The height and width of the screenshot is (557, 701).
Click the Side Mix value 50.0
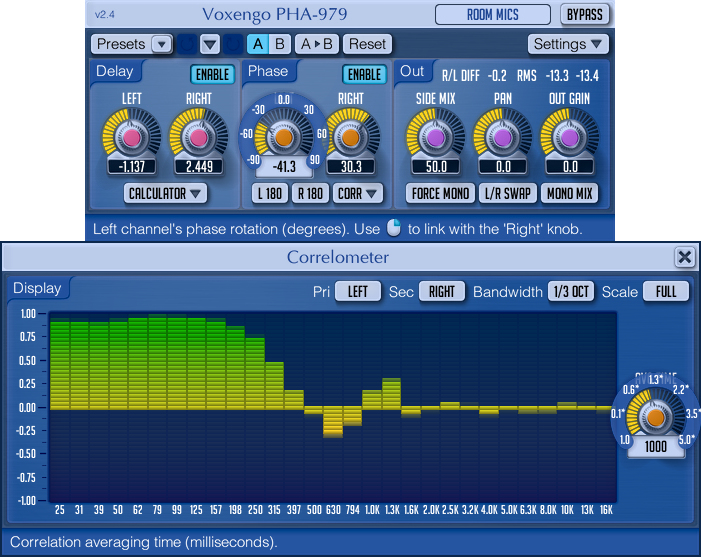pyautogui.click(x=436, y=167)
